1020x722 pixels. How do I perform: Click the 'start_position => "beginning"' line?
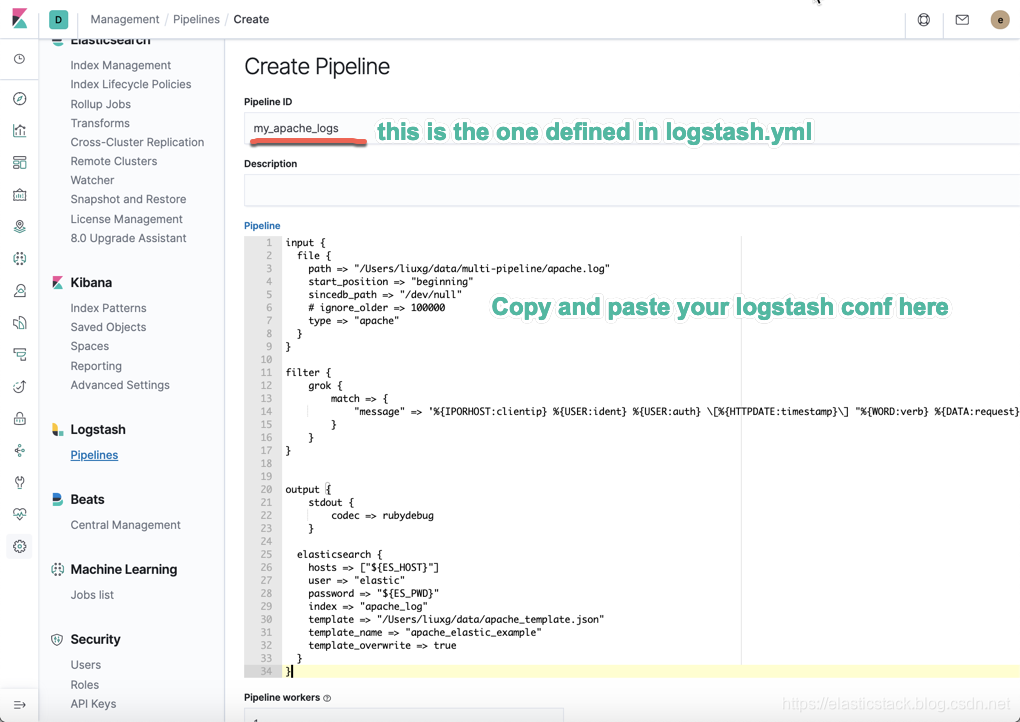pyautogui.click(x=391, y=282)
